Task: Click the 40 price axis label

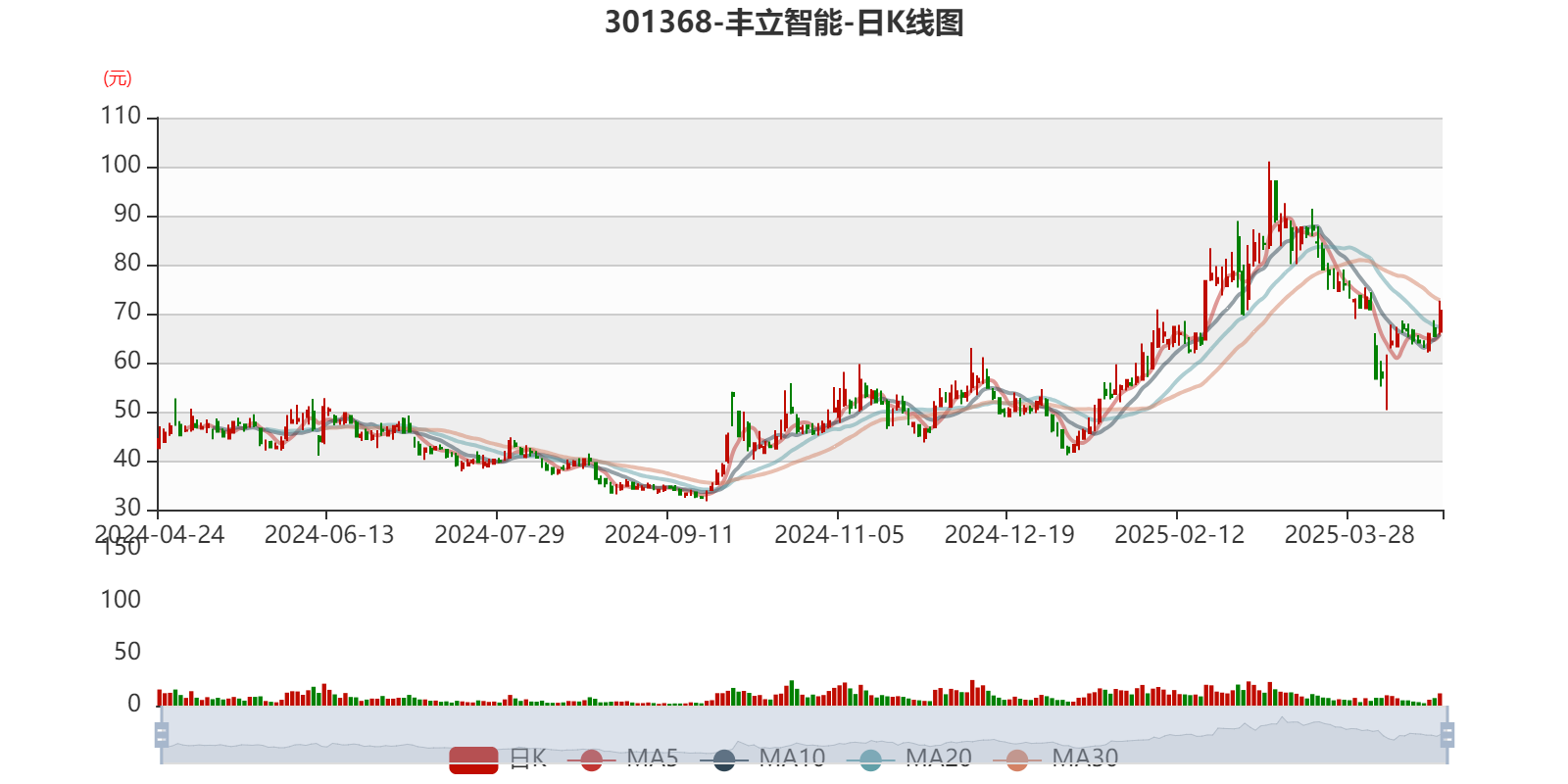Action: (x=127, y=460)
